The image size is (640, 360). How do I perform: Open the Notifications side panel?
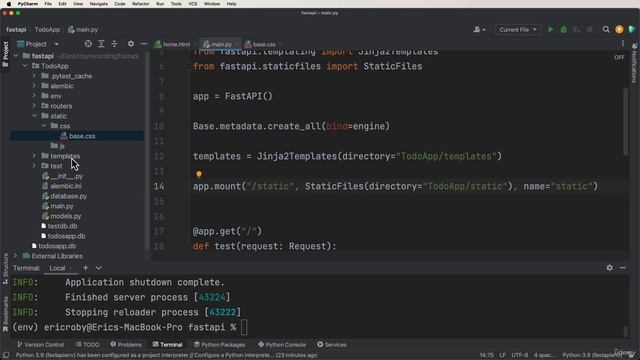(634, 63)
